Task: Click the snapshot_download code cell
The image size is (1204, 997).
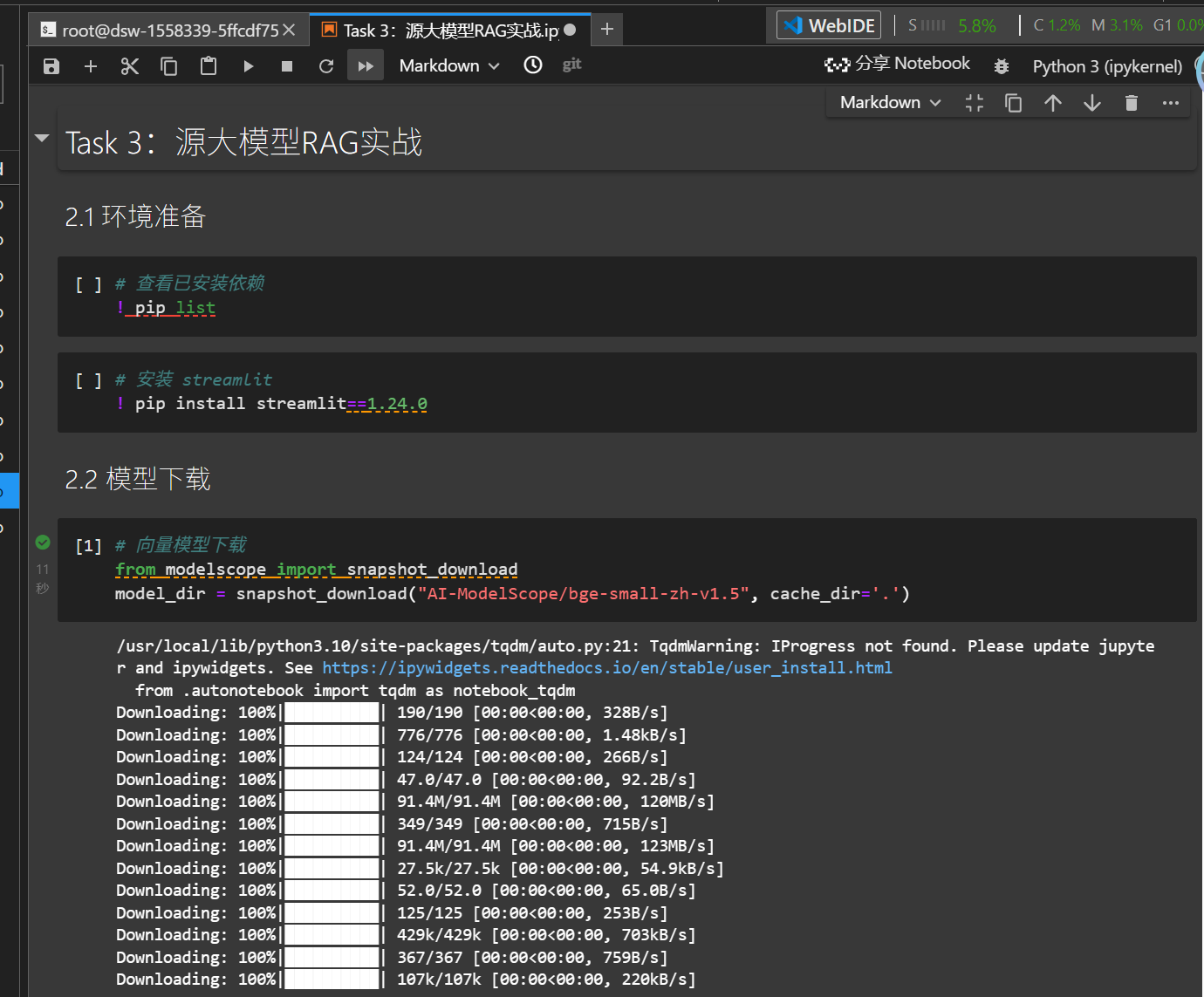Action: point(627,570)
